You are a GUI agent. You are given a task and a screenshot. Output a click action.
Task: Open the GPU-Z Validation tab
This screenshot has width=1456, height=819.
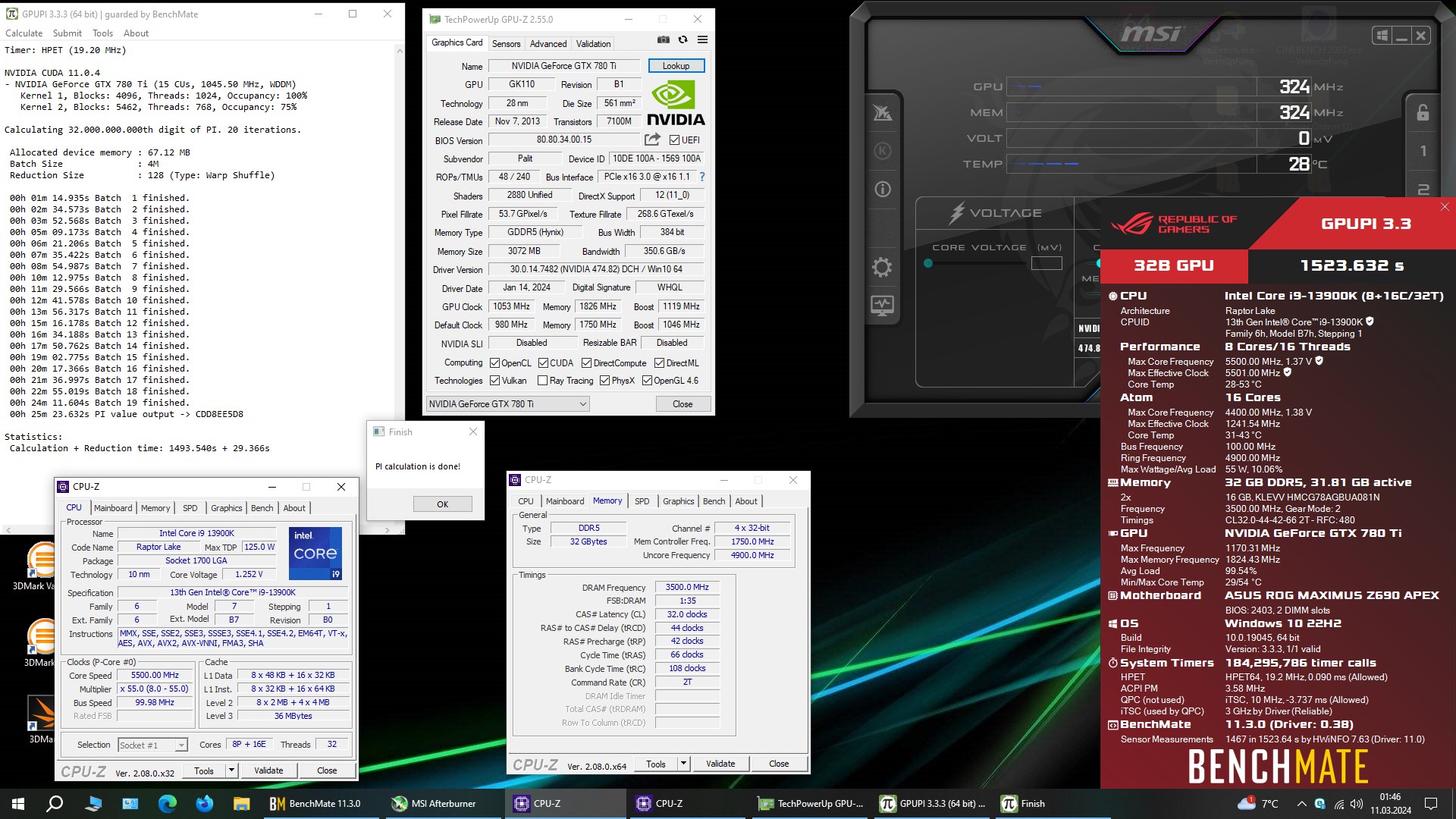click(x=593, y=44)
